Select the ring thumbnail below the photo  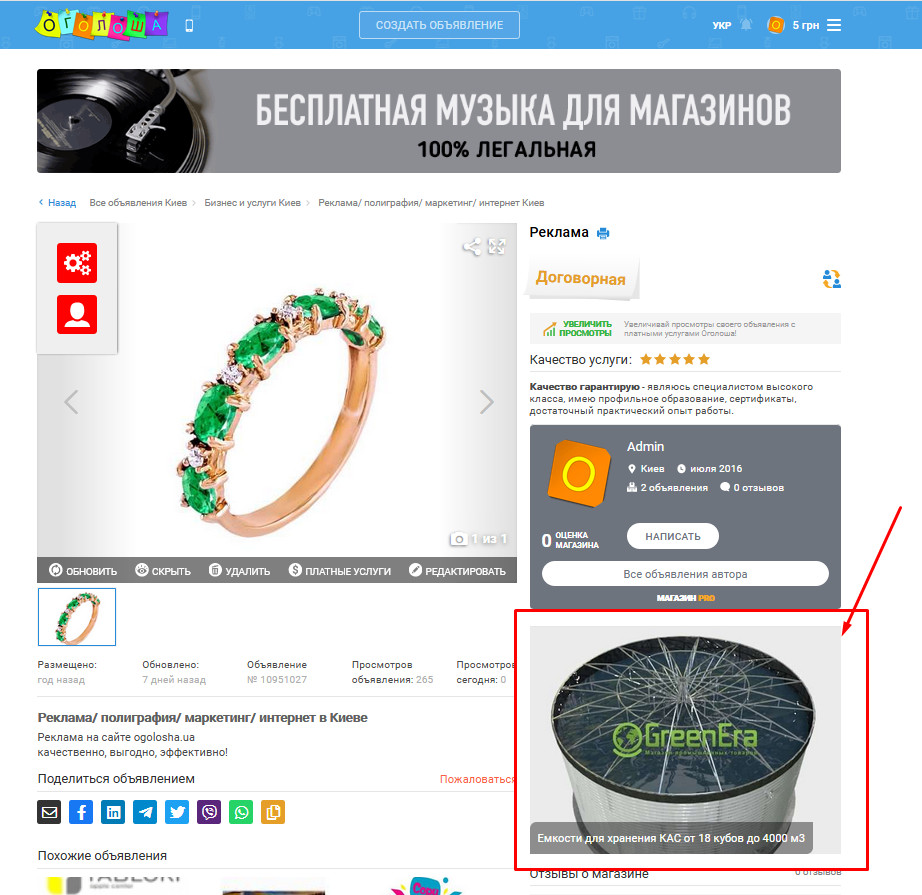point(77,617)
